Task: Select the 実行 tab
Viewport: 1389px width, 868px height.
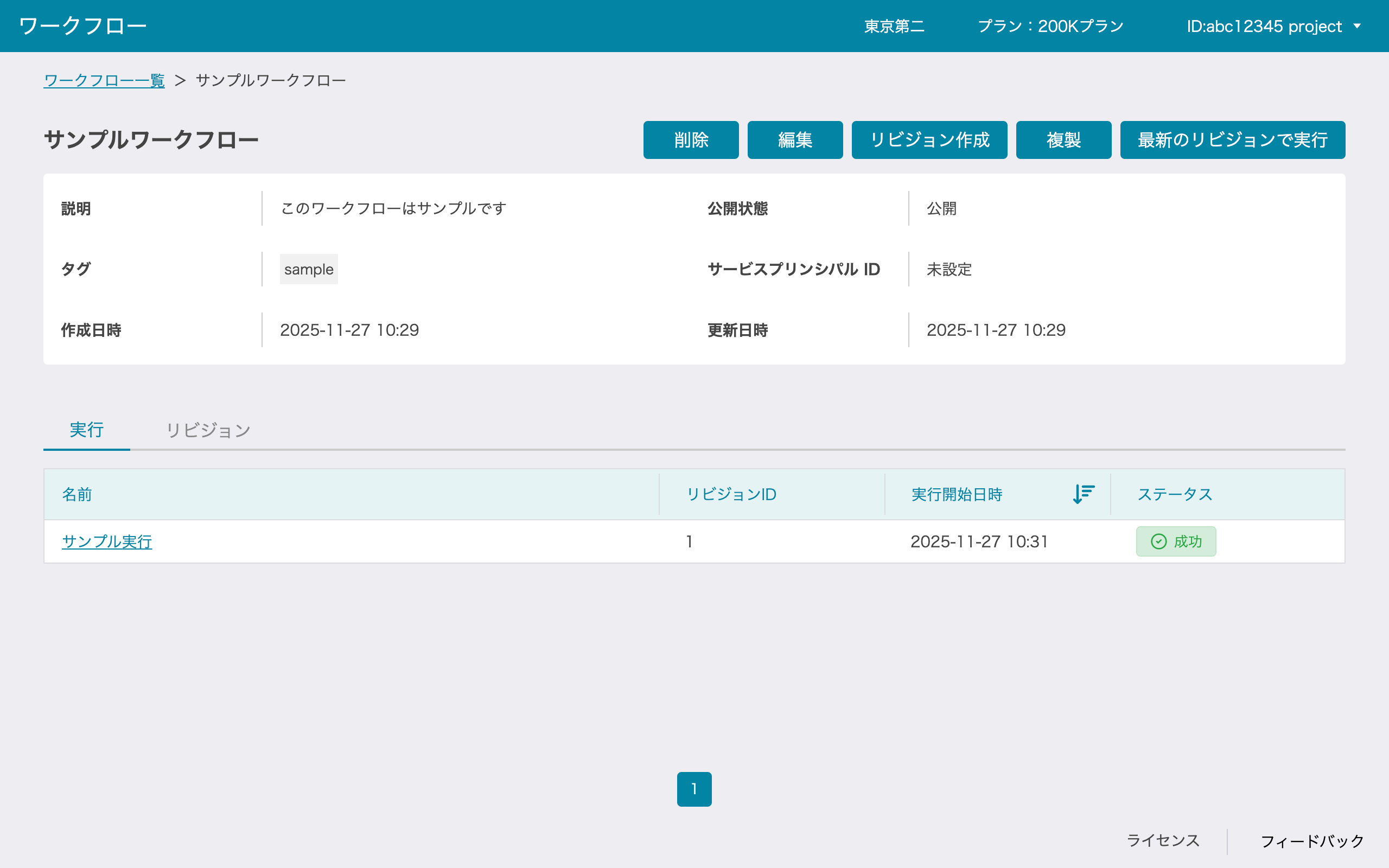Action: pos(87,430)
